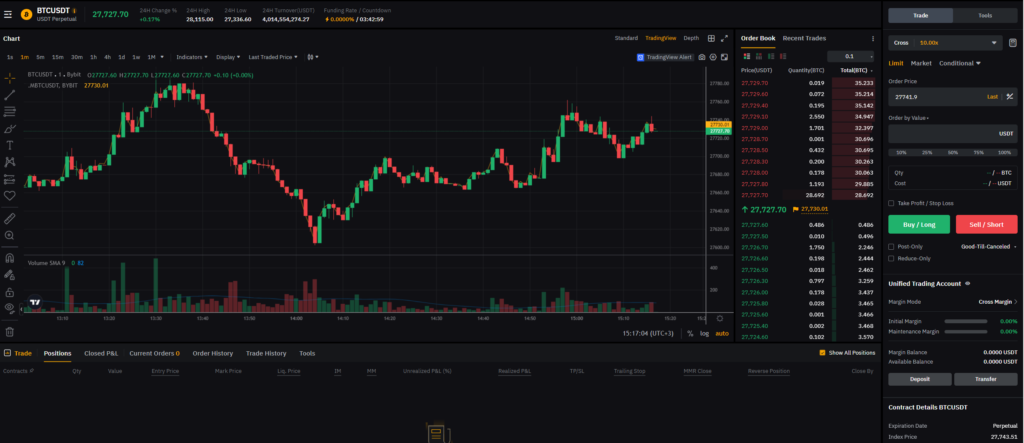Check Take Profit / Stop Loss
The width and height of the screenshot is (1024, 443).
pyautogui.click(x=891, y=203)
